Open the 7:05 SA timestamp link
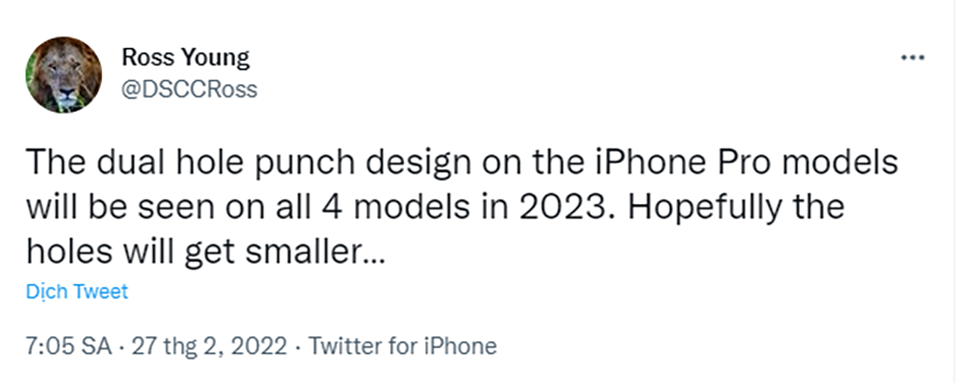Image resolution: width=960 pixels, height=383 pixels. pyautogui.click(x=69, y=347)
